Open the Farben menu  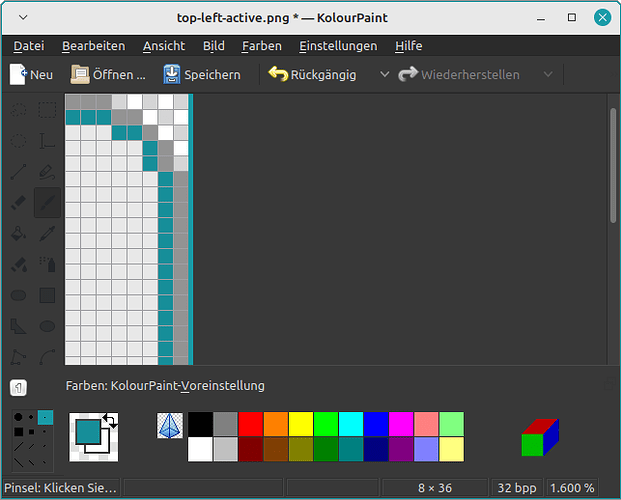[262, 46]
